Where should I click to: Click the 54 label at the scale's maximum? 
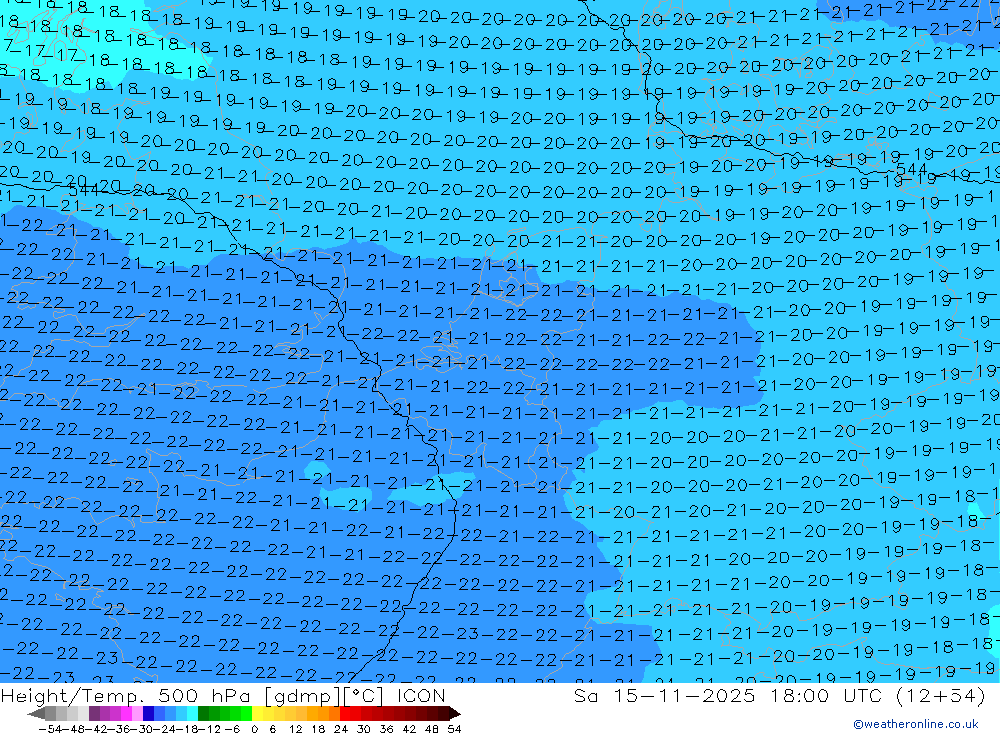454,729
